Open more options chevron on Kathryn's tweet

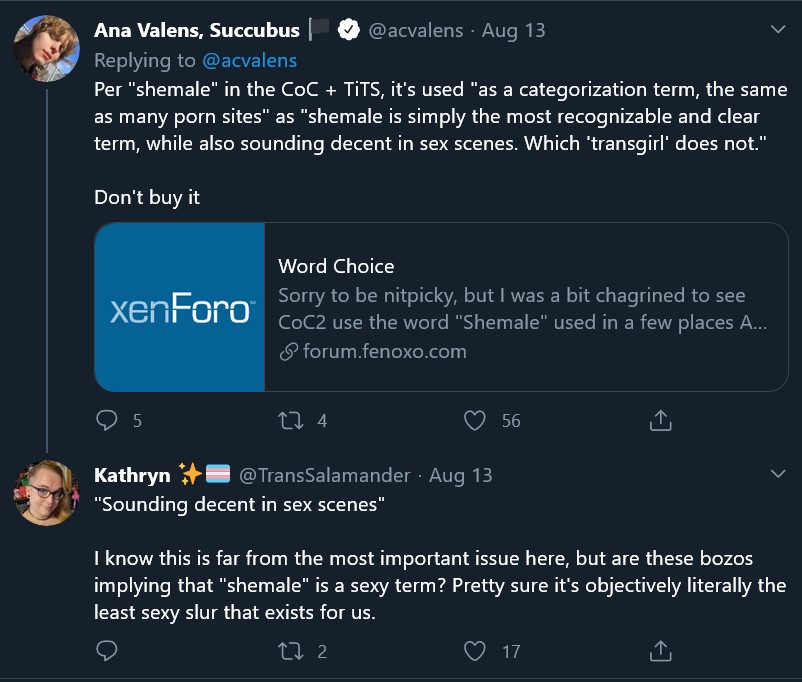point(778,474)
